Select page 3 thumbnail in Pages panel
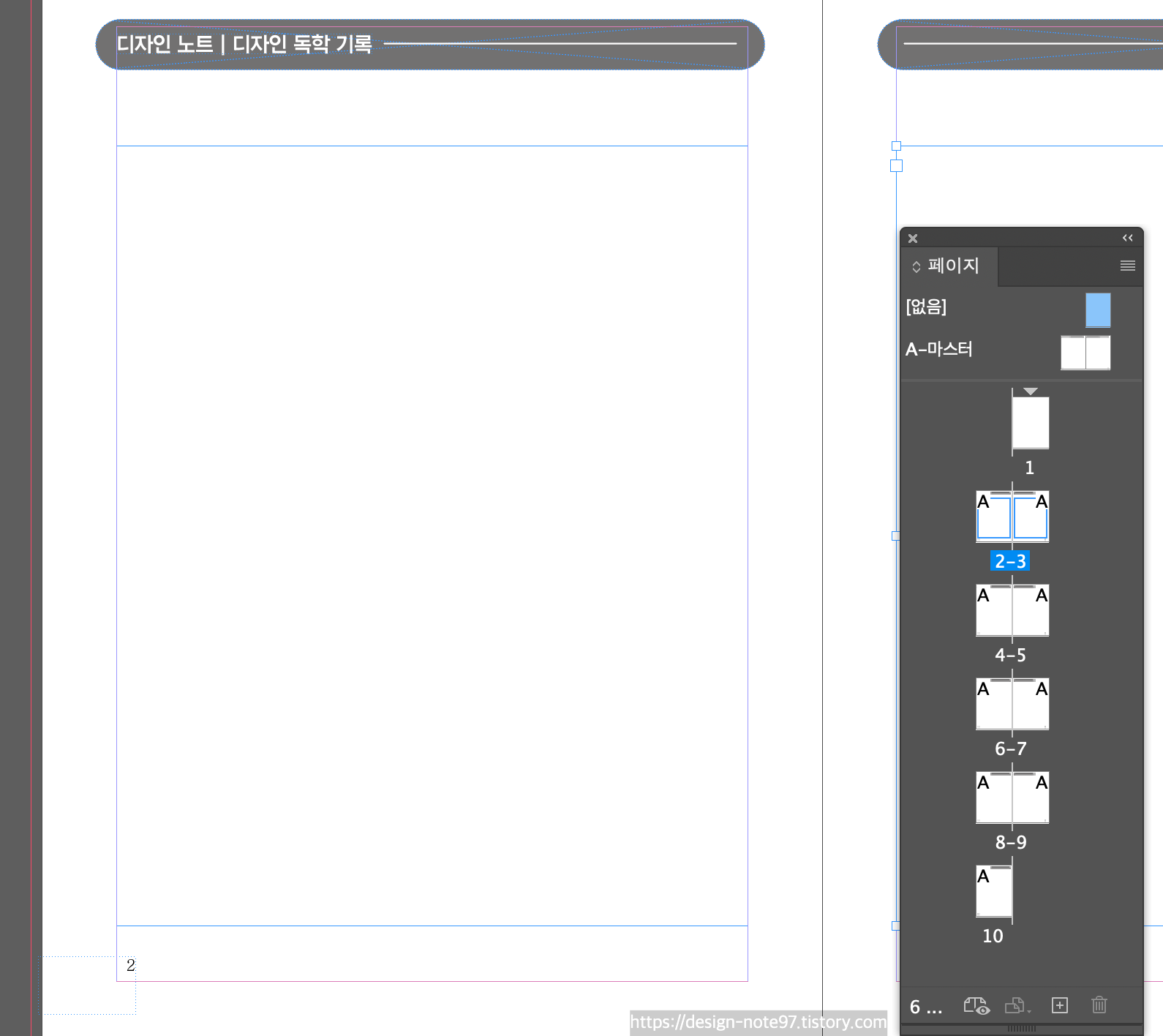 (1031, 517)
